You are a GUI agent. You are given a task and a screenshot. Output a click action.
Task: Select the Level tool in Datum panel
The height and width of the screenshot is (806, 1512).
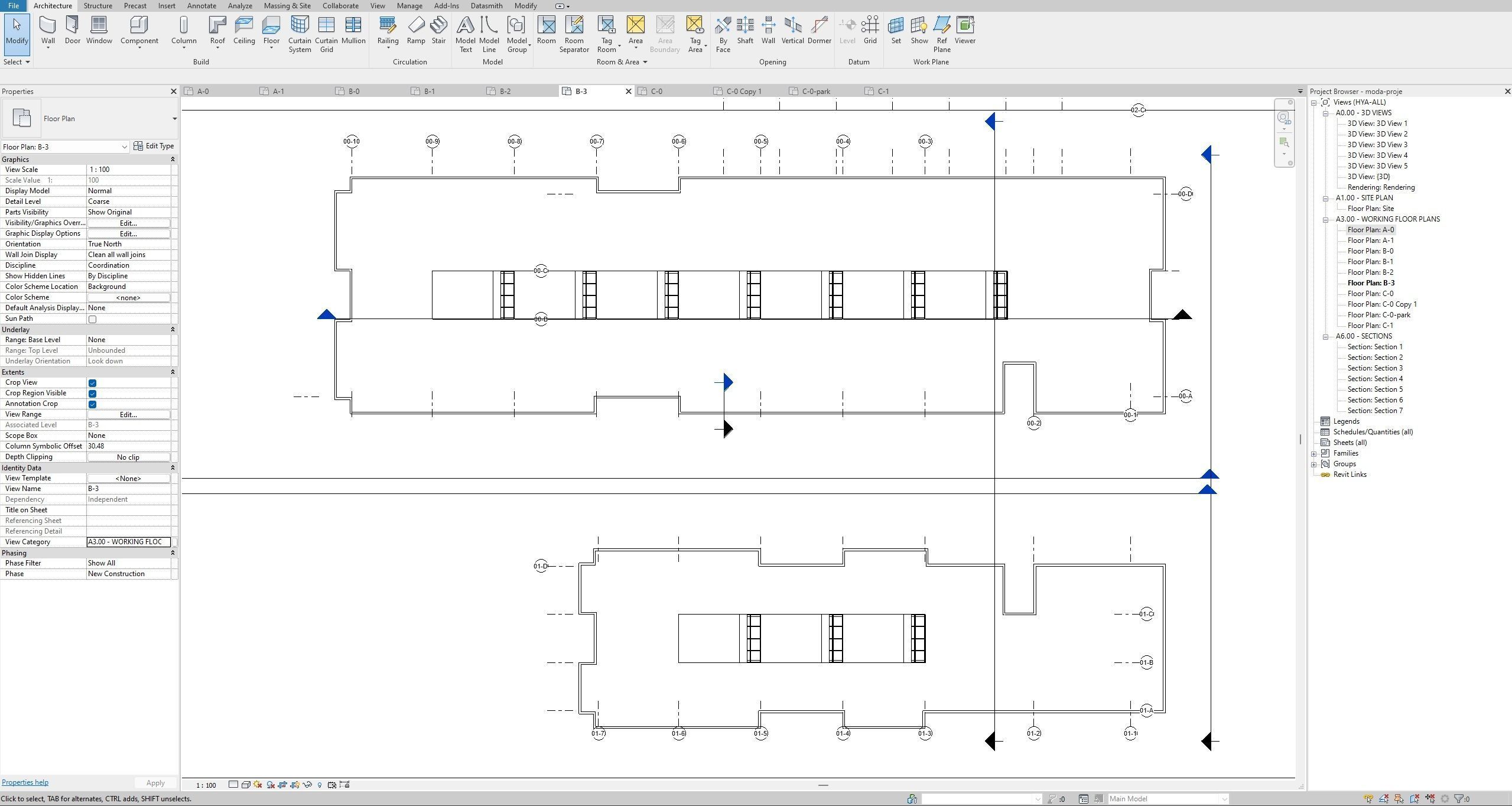coord(847,30)
